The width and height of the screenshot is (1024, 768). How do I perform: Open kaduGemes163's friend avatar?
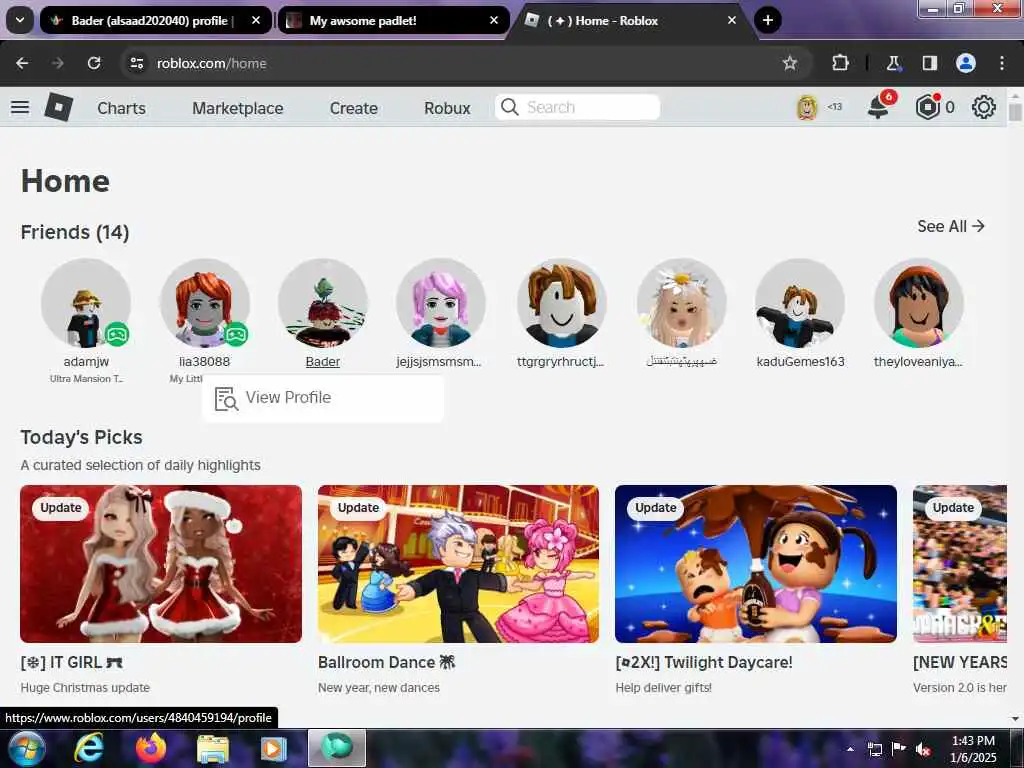click(800, 303)
